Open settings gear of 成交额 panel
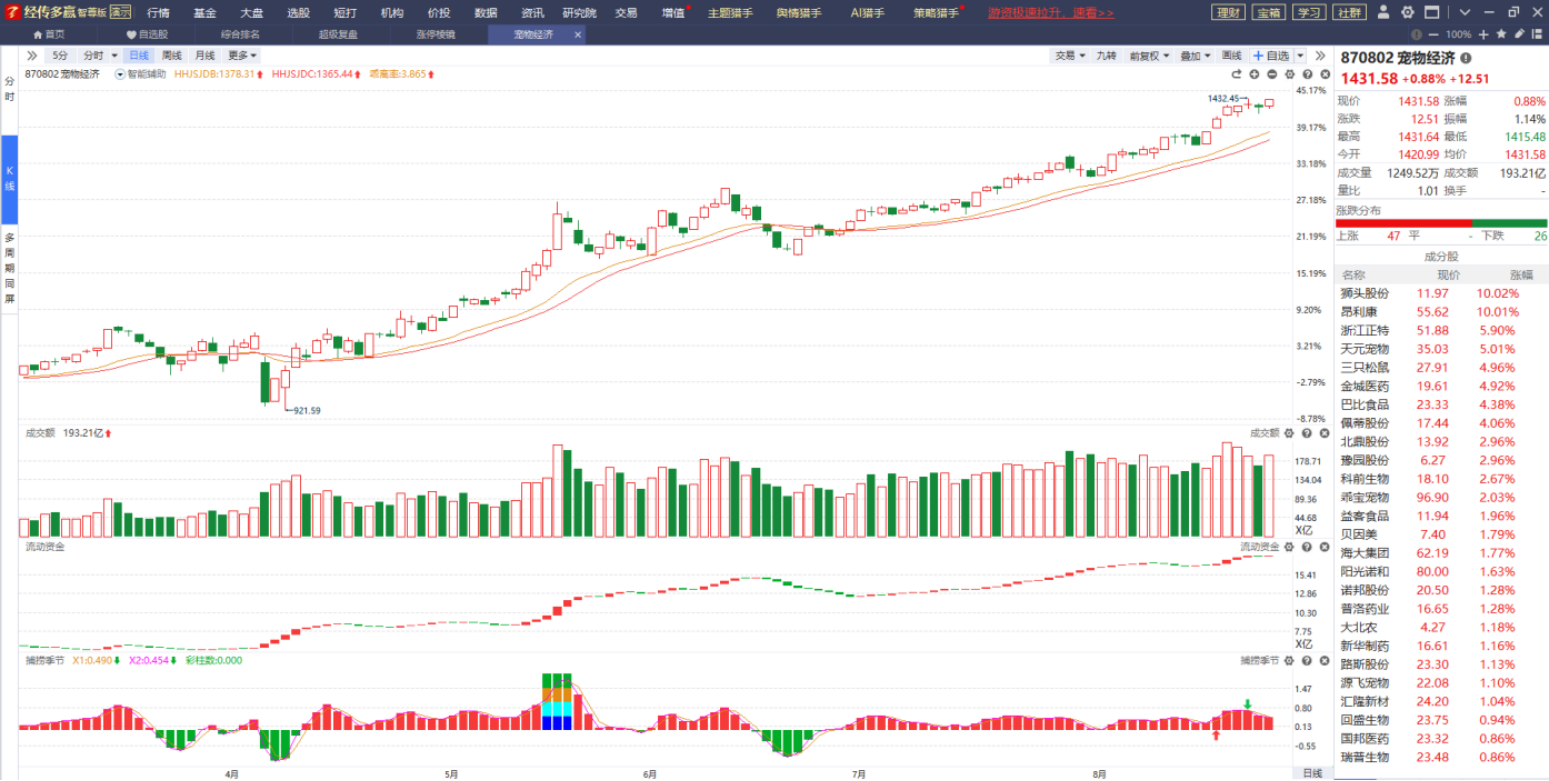Image resolution: width=1549 pixels, height=781 pixels. (x=1289, y=433)
